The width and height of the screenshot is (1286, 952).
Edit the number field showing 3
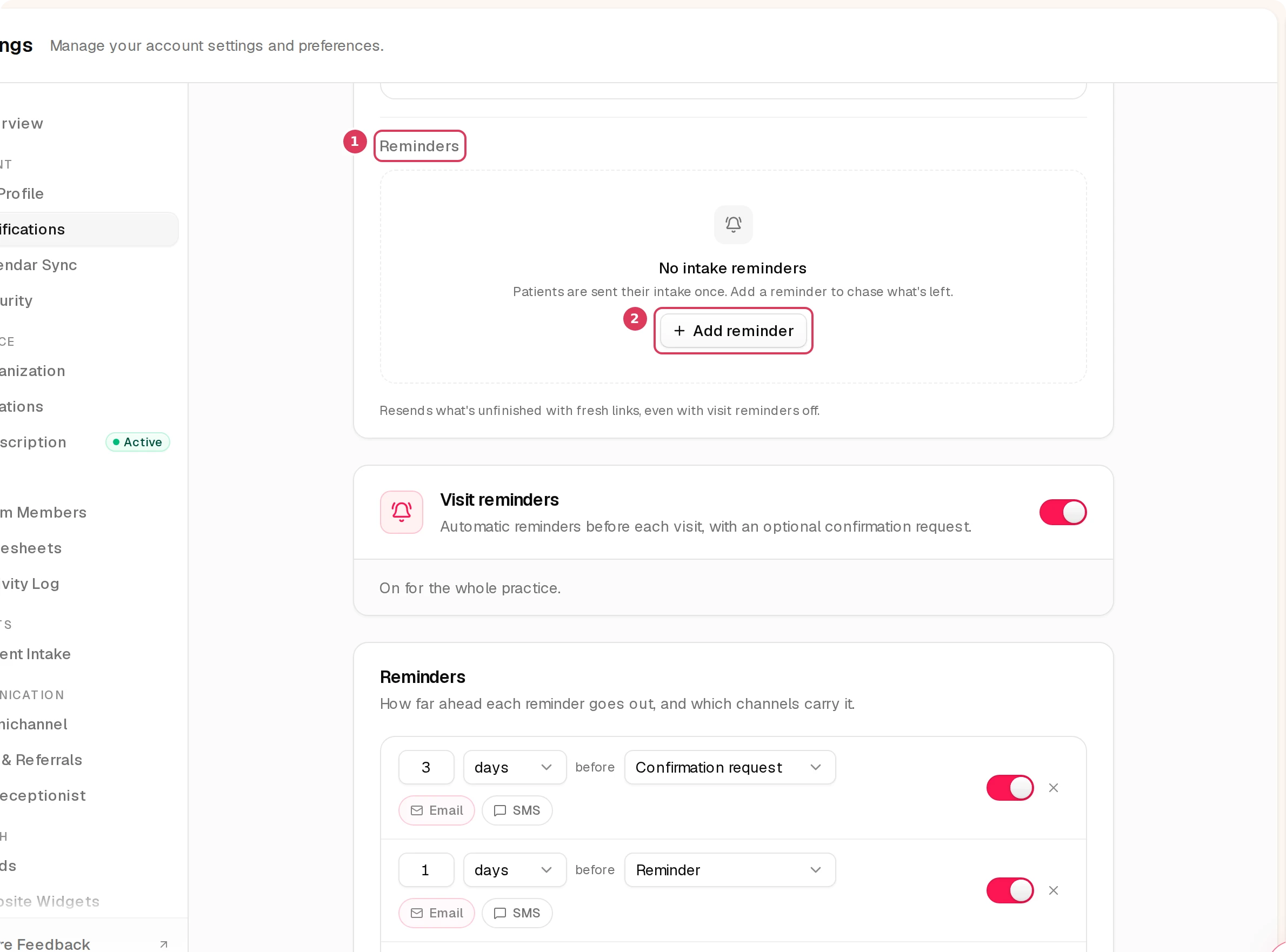point(426,767)
